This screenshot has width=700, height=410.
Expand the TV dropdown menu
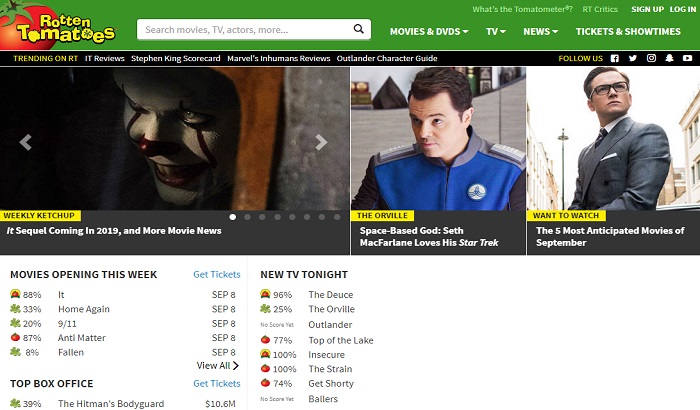tap(496, 32)
